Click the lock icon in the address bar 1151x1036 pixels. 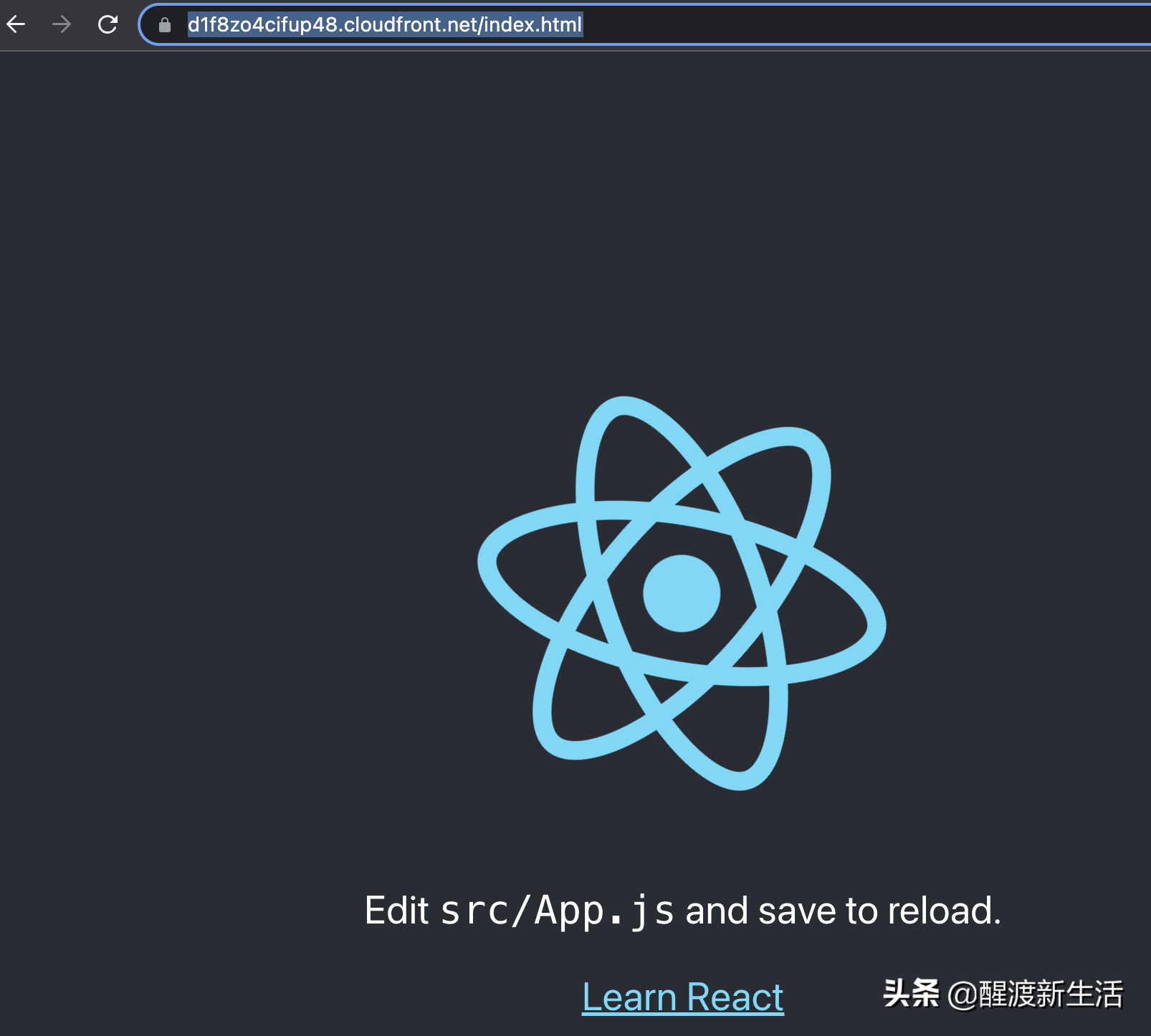(x=165, y=25)
